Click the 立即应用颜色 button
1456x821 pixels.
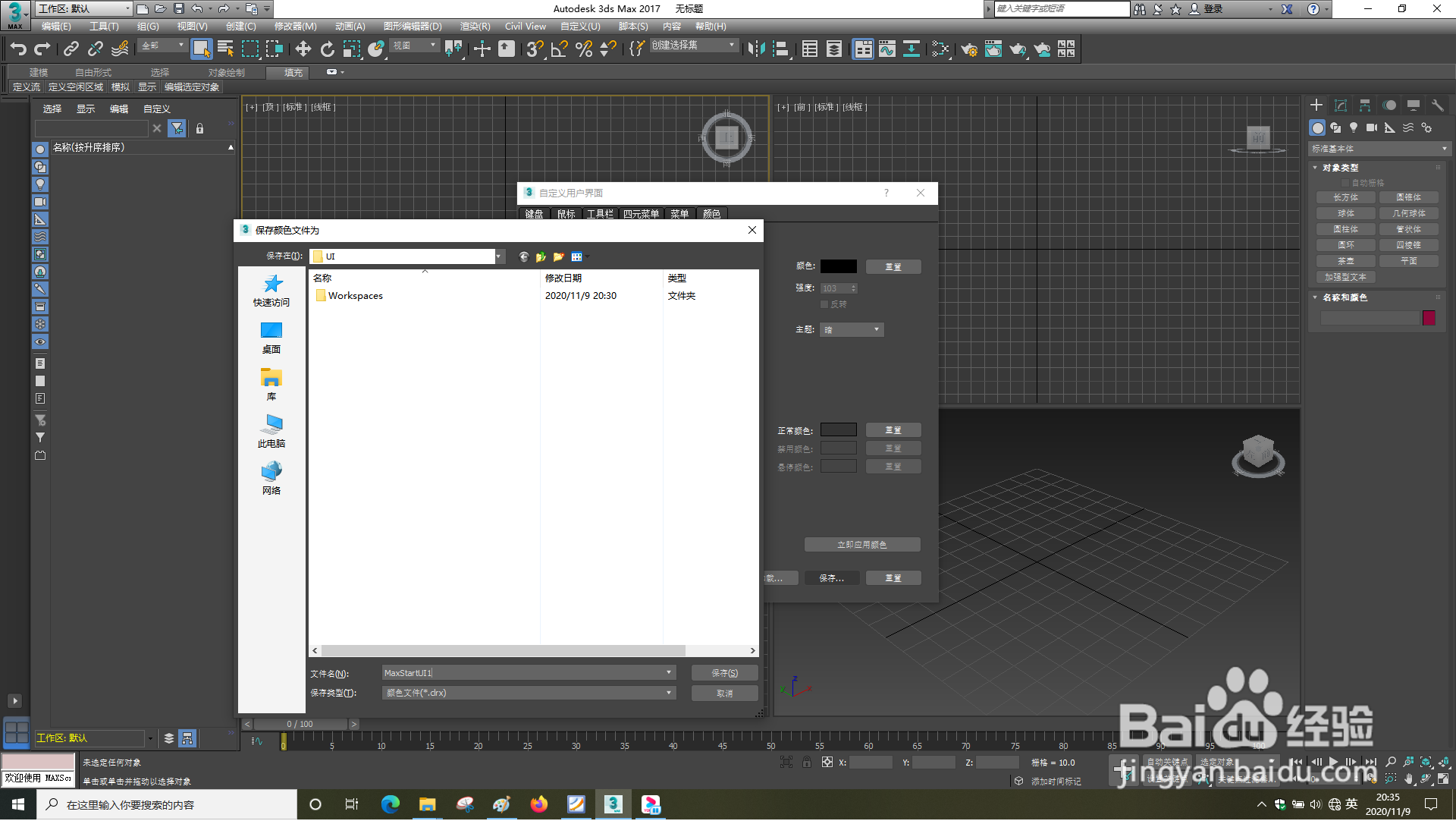pyautogui.click(x=861, y=546)
